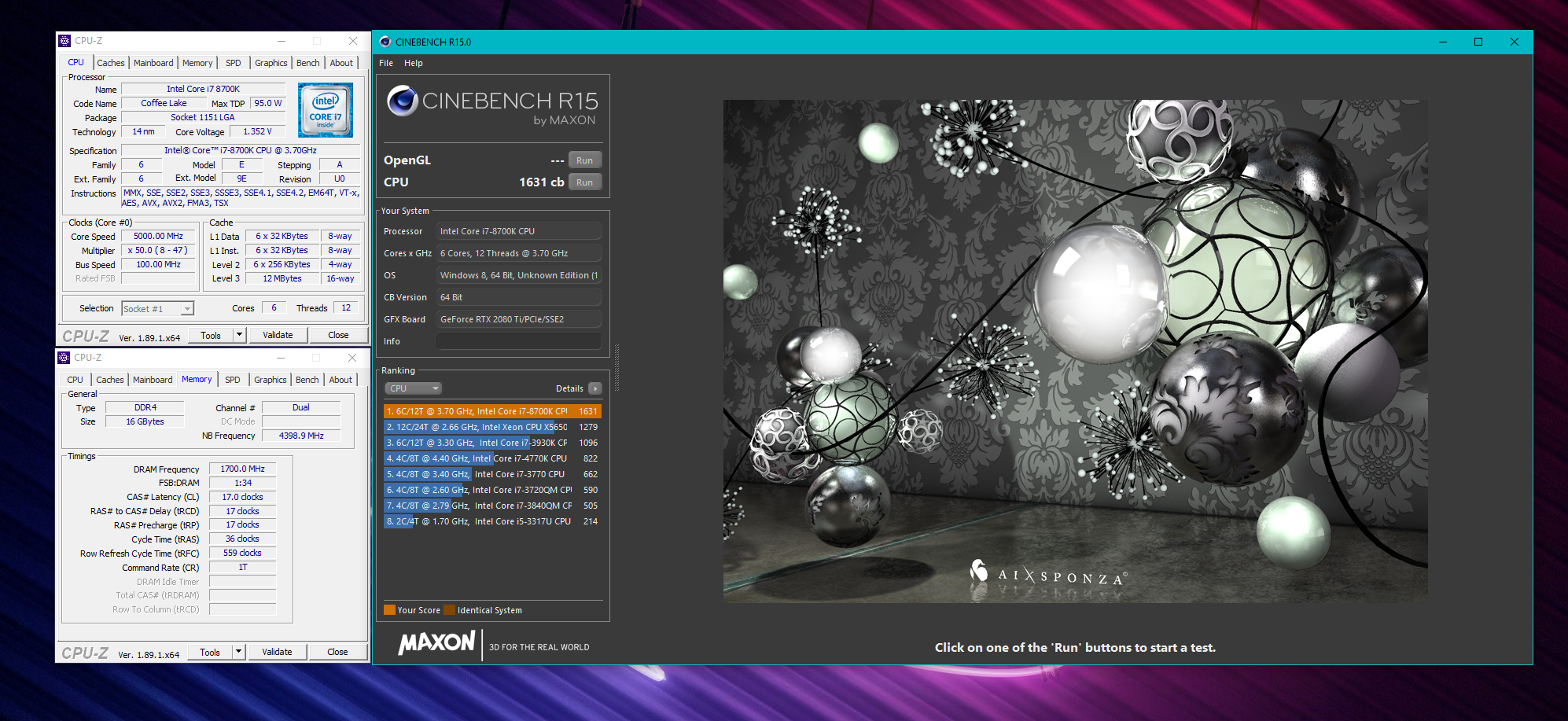Switch to Caches tab in bottom CPU-Z window
The width and height of the screenshot is (1568, 721).
(x=110, y=380)
